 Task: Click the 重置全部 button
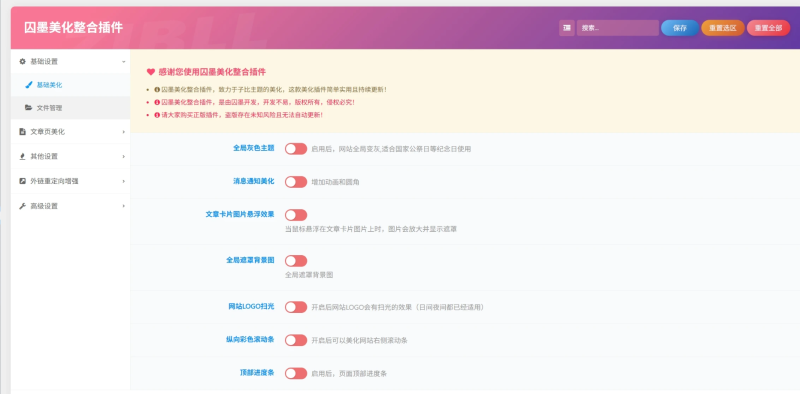coord(768,28)
